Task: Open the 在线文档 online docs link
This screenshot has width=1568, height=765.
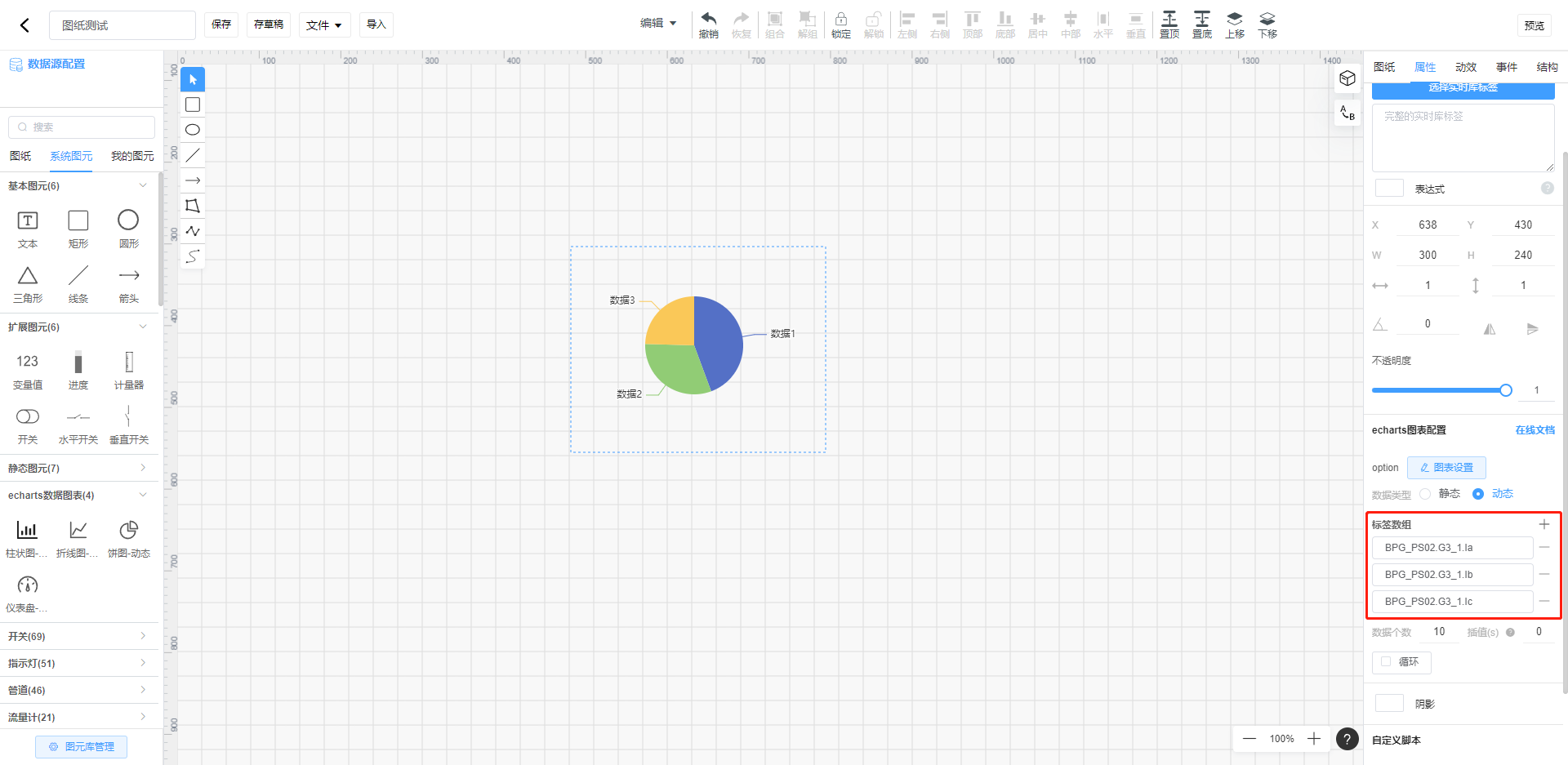Action: coord(1535,430)
